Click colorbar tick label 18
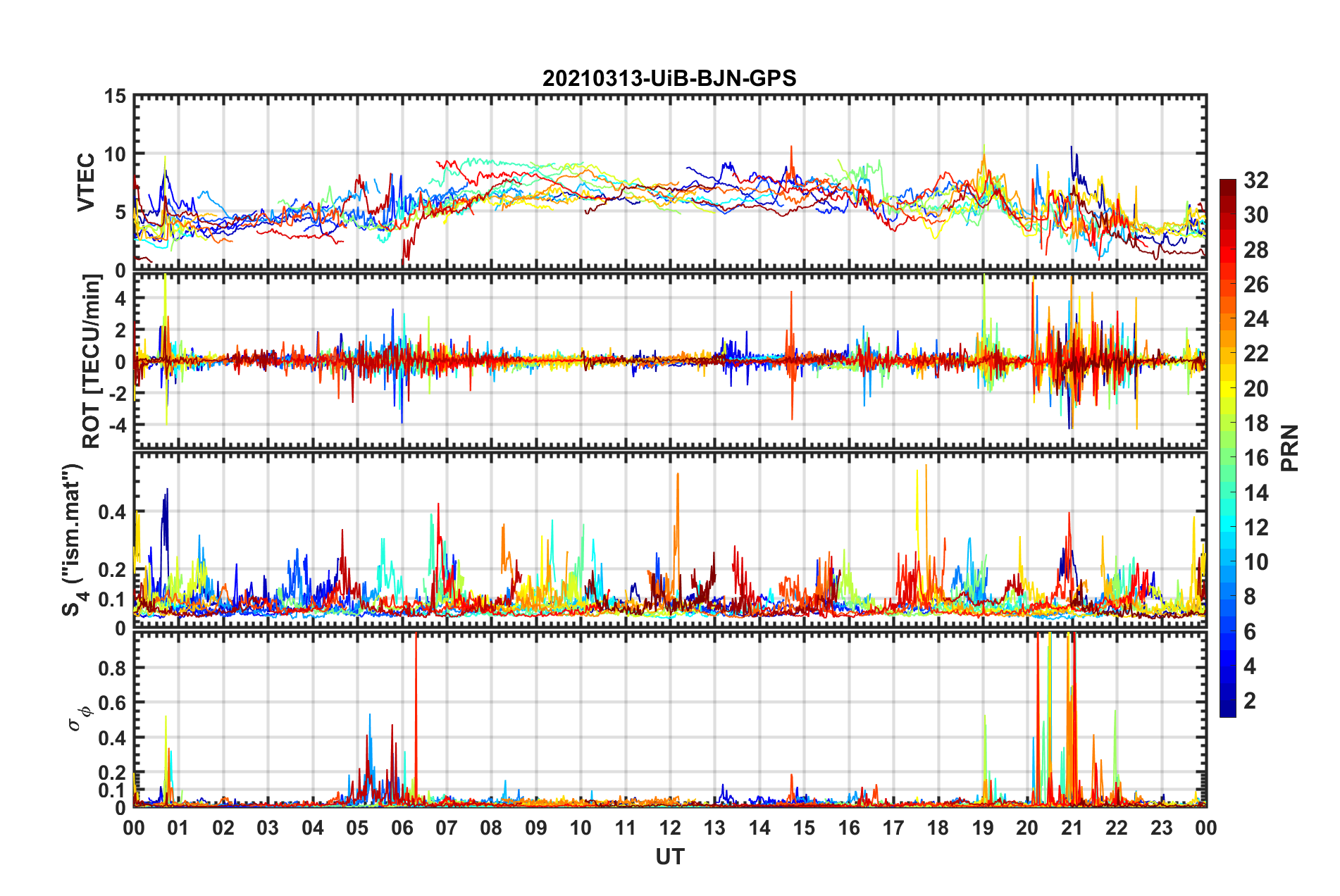1340x896 pixels. [1255, 423]
